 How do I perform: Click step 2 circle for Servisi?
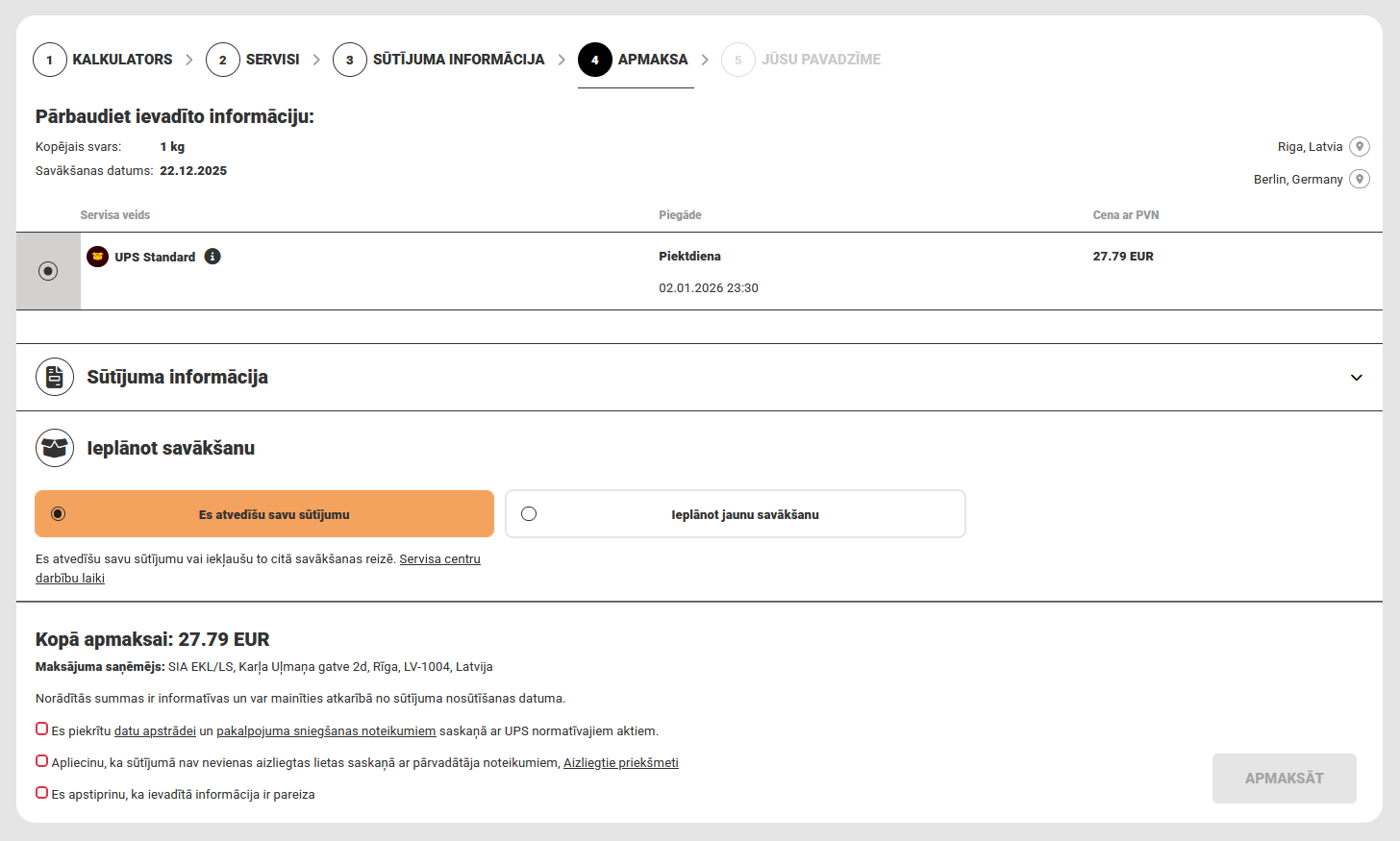click(223, 60)
